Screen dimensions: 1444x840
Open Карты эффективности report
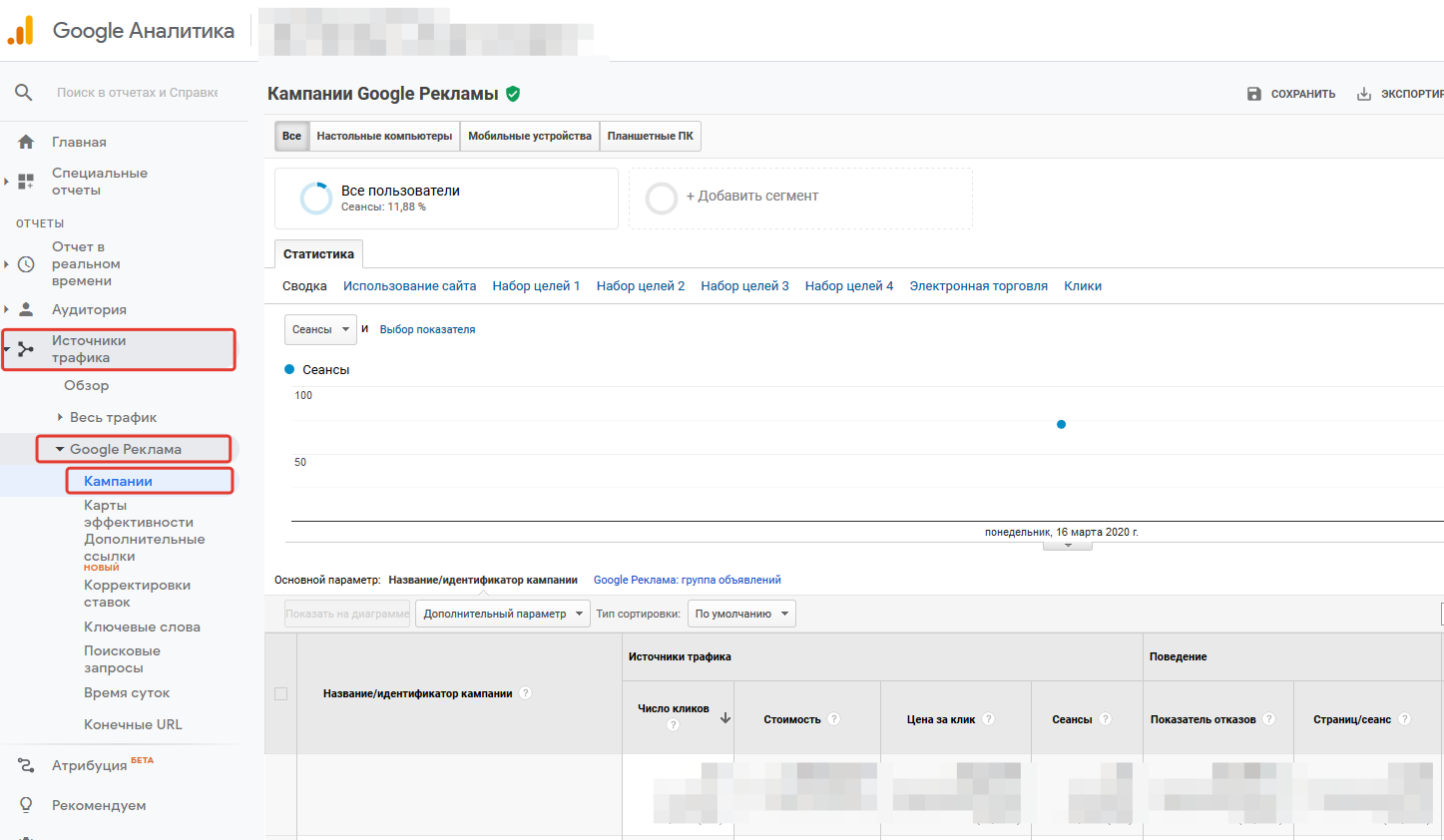click(139, 514)
